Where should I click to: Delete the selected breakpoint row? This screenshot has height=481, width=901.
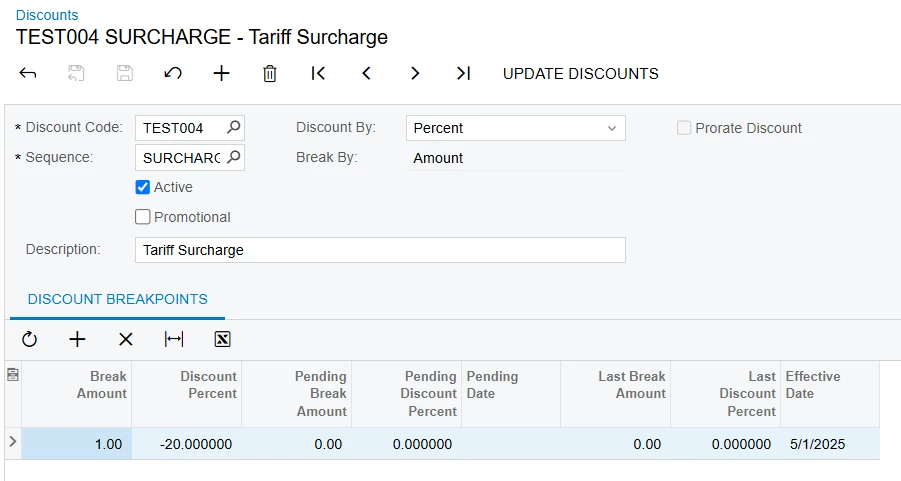click(125, 339)
